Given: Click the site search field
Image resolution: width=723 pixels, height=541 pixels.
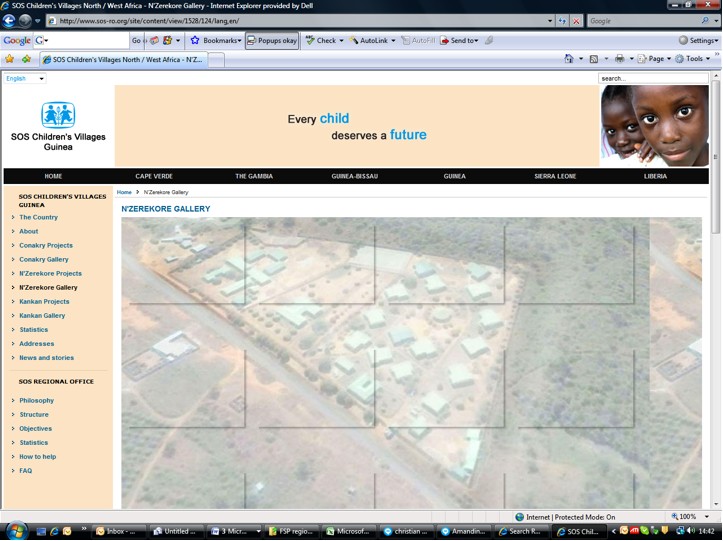Looking at the screenshot, I should 653,78.
